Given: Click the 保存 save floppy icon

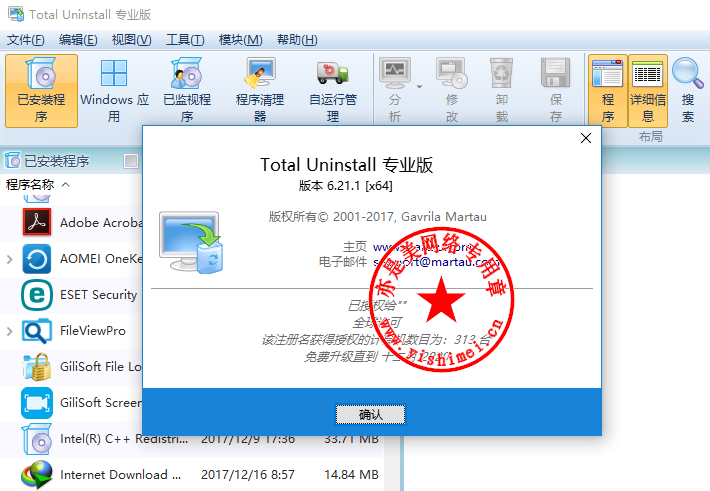Looking at the screenshot, I should [x=556, y=73].
